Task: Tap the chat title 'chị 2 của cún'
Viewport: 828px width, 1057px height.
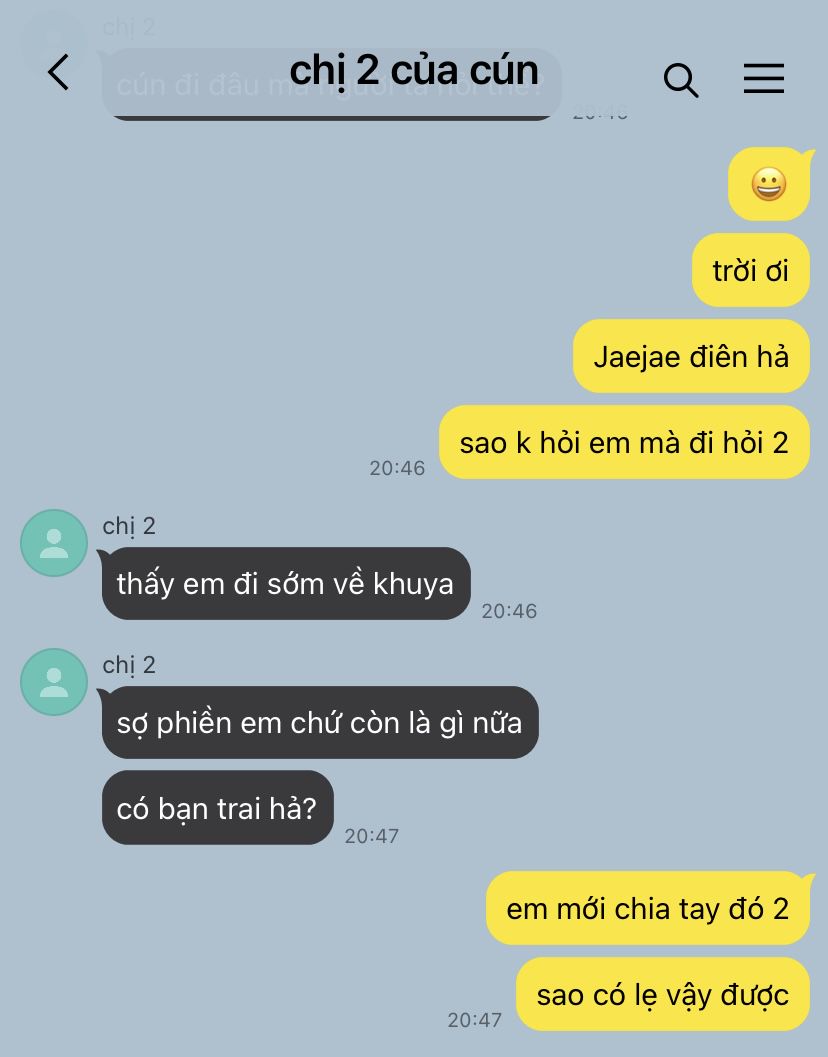Action: point(414,71)
